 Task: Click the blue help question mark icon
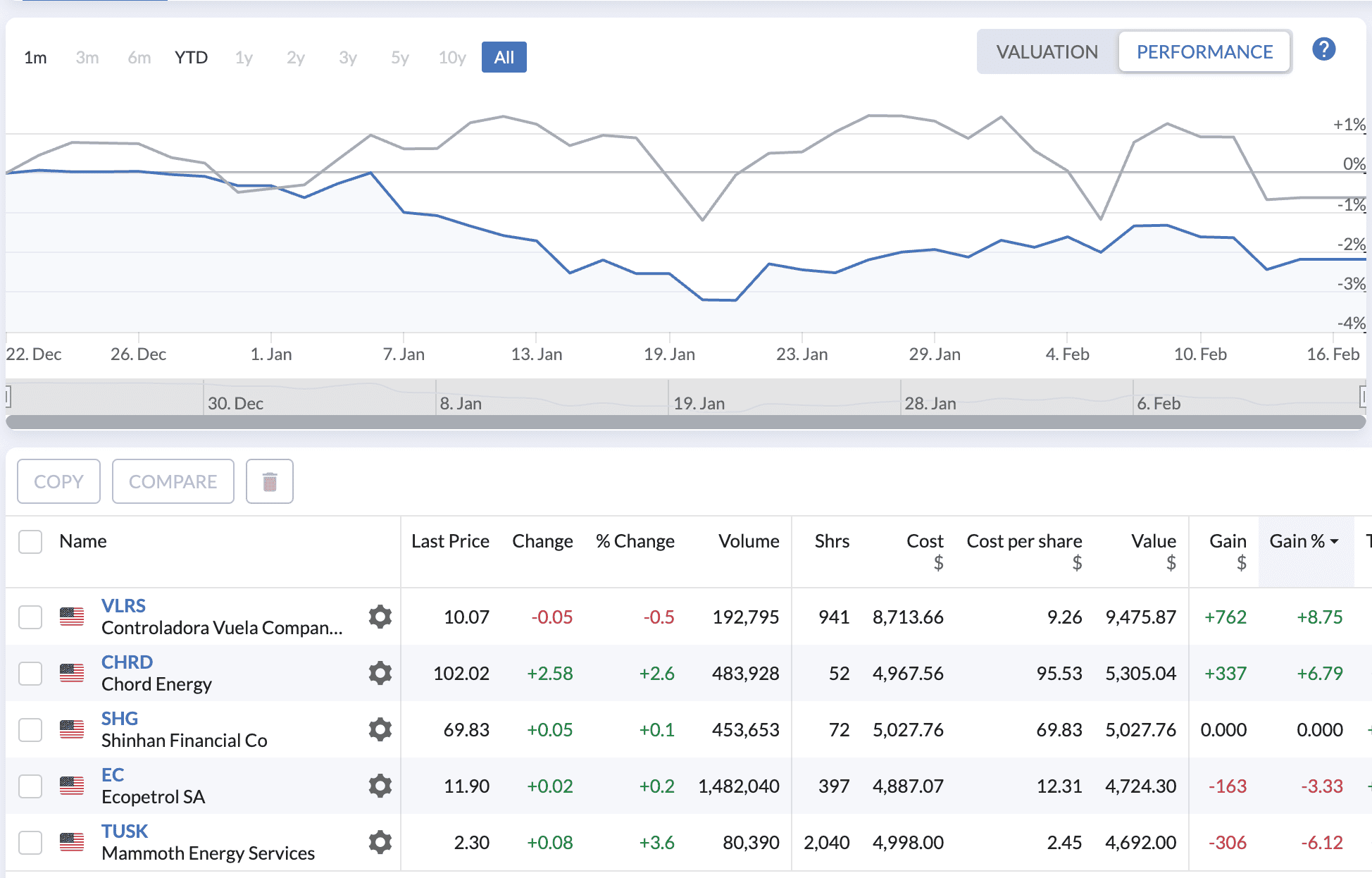point(1323,49)
